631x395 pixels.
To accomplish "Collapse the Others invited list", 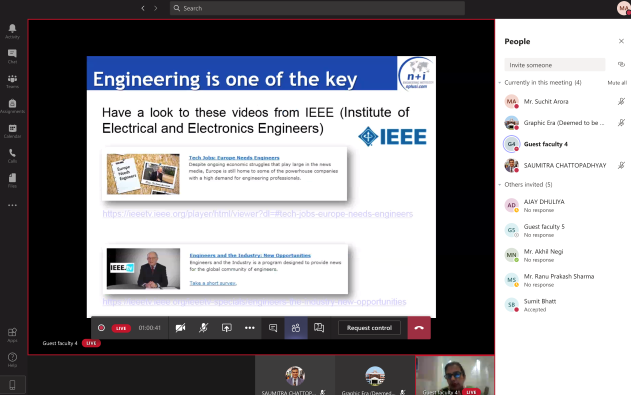I will (500, 185).
